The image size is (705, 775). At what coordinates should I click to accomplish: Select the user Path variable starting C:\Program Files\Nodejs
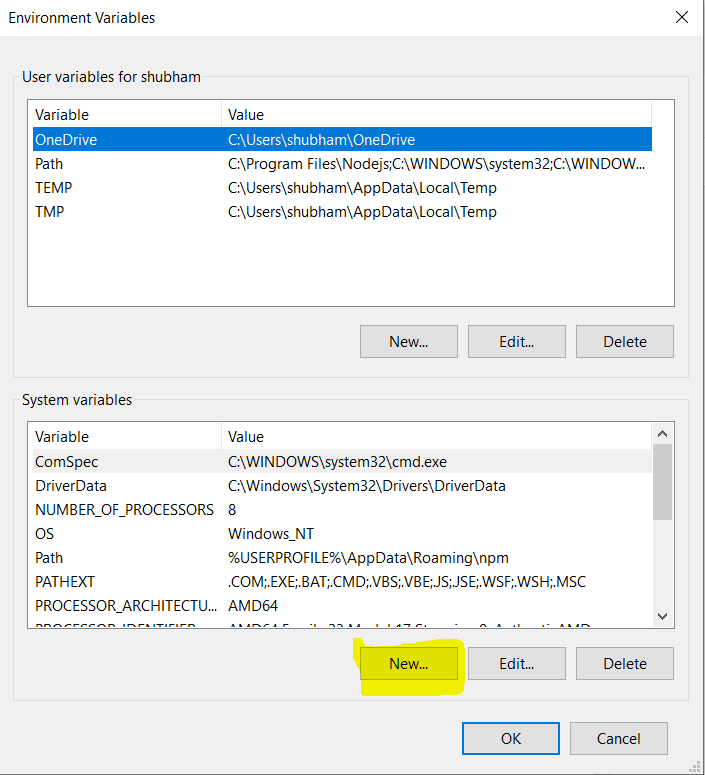coord(342,164)
